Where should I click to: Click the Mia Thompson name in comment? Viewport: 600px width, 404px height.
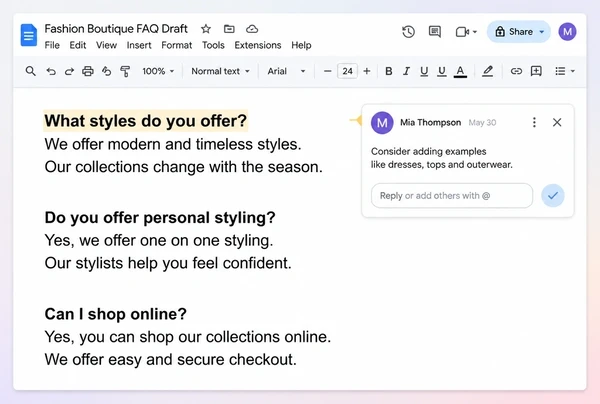430,122
